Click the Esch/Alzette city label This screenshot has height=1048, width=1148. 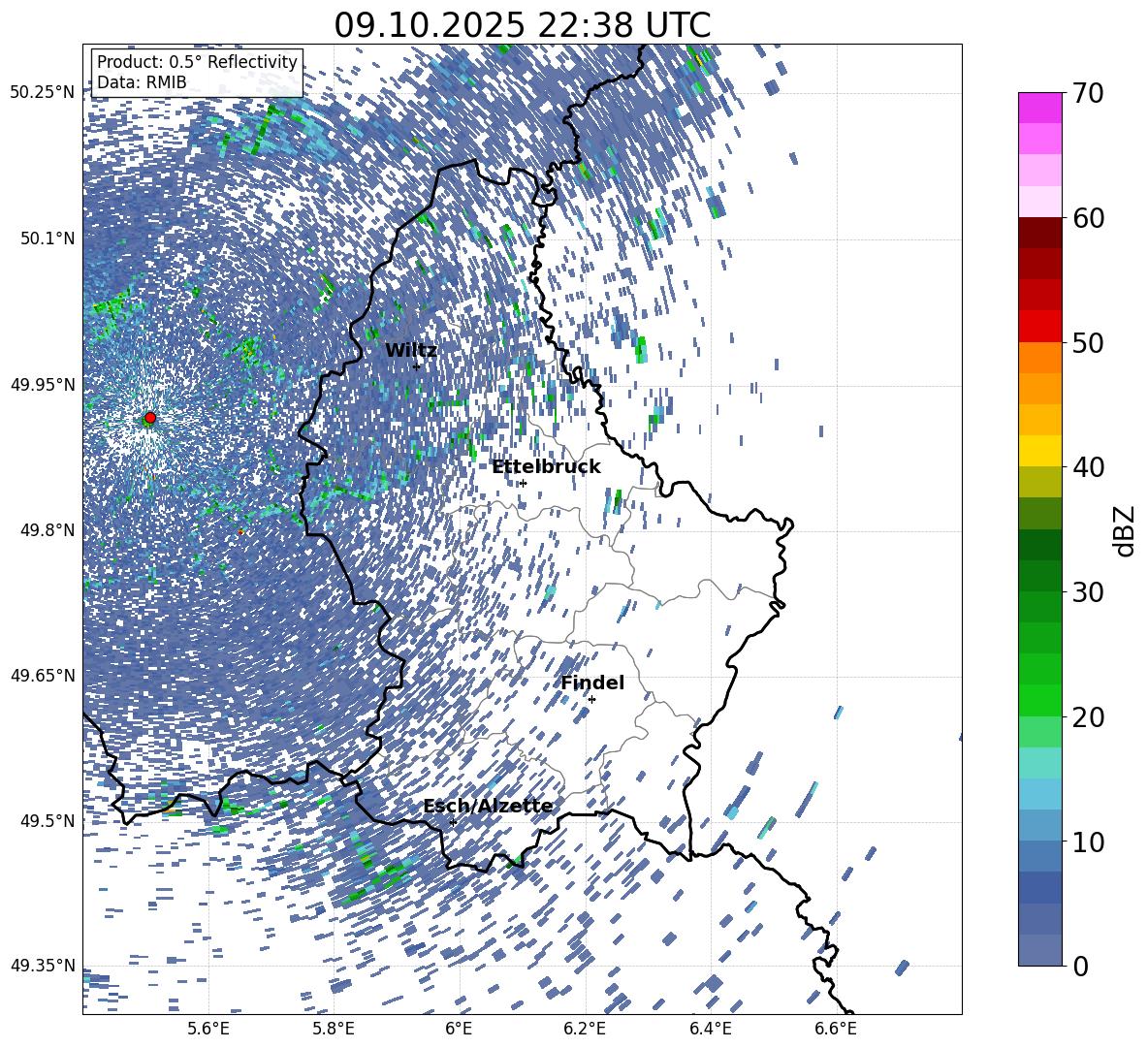point(488,806)
